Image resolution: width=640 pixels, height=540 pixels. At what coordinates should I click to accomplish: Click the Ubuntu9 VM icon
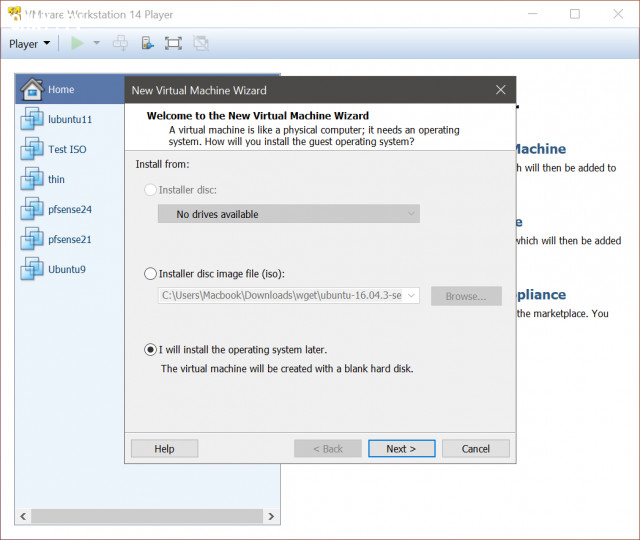coord(32,269)
